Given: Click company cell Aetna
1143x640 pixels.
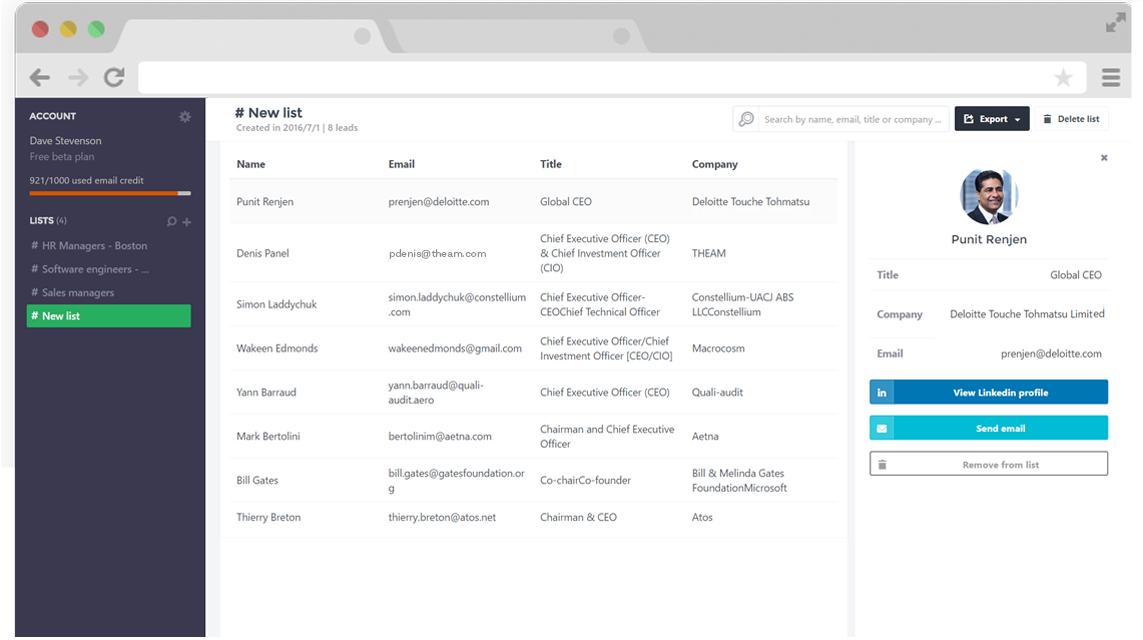Looking at the screenshot, I should [x=705, y=436].
